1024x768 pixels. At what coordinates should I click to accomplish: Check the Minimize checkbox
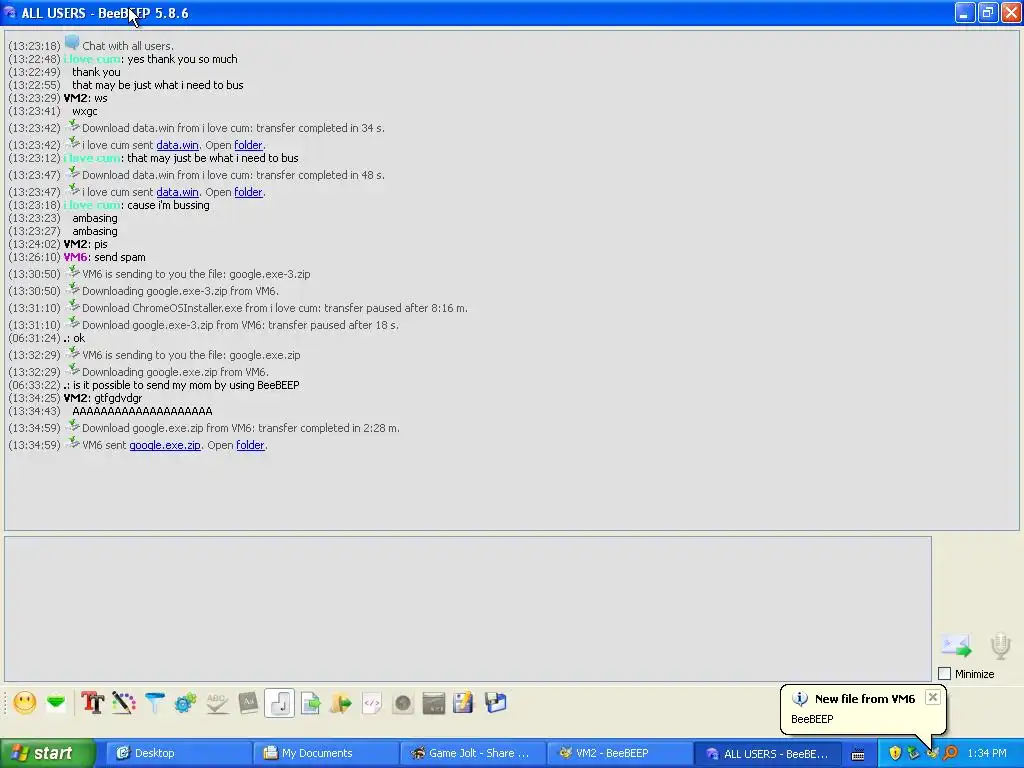click(x=944, y=673)
